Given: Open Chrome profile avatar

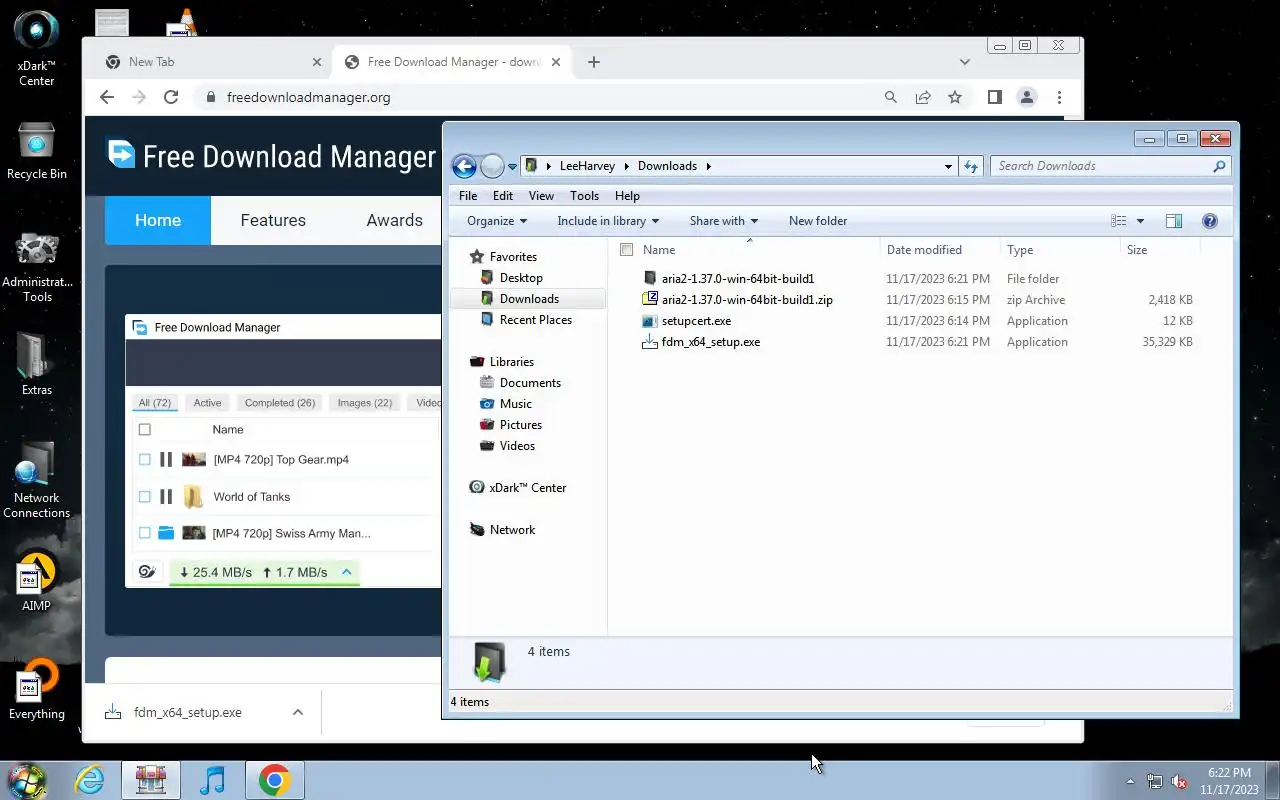Looking at the screenshot, I should tap(1027, 97).
